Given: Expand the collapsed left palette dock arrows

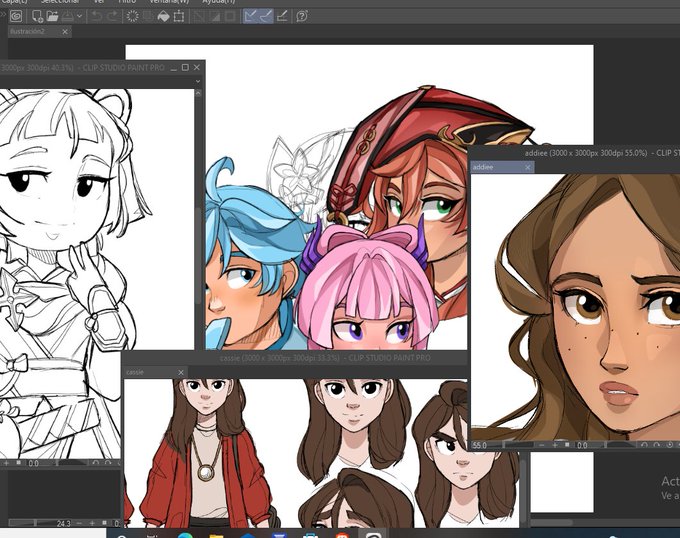Looking at the screenshot, I should (2, 14).
